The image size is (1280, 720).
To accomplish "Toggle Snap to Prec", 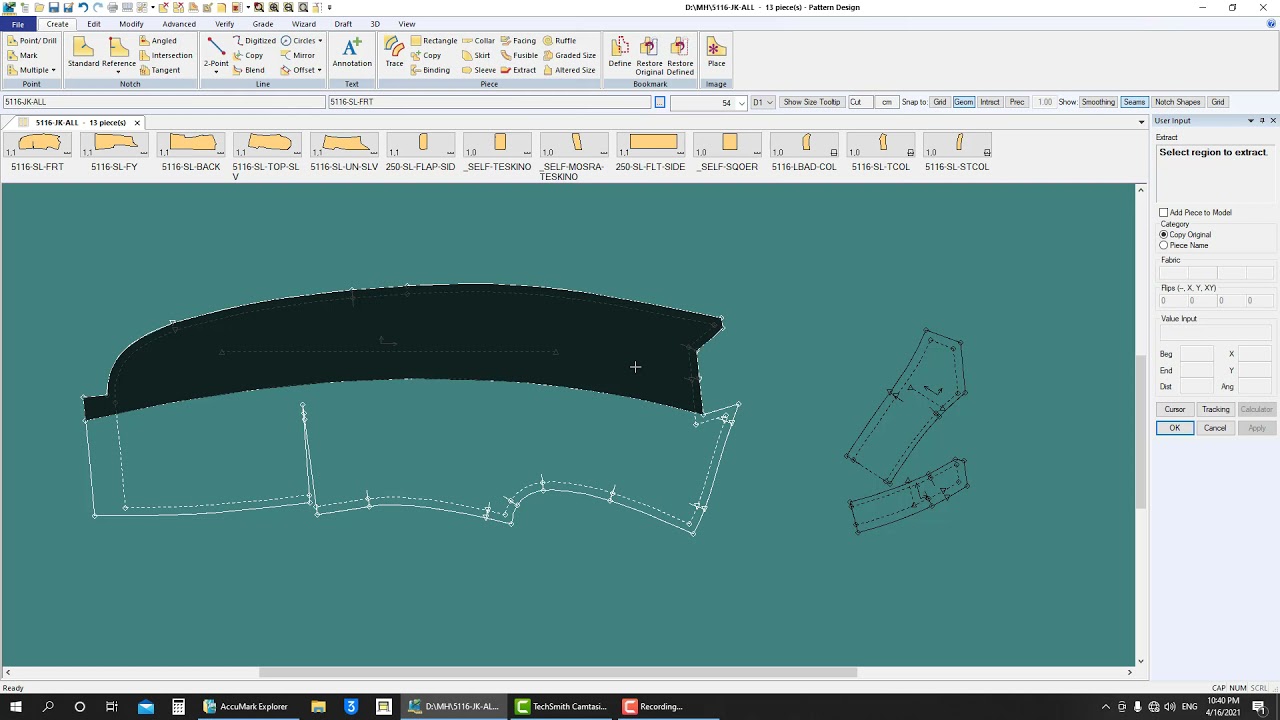I will (1017, 102).
